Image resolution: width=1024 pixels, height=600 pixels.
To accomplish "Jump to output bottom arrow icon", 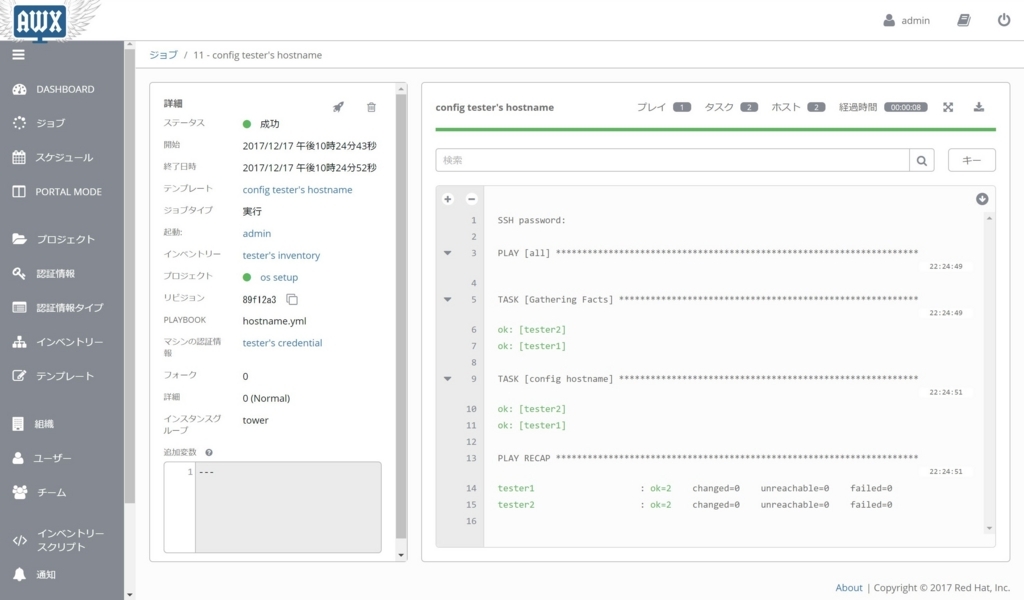I will [982, 199].
